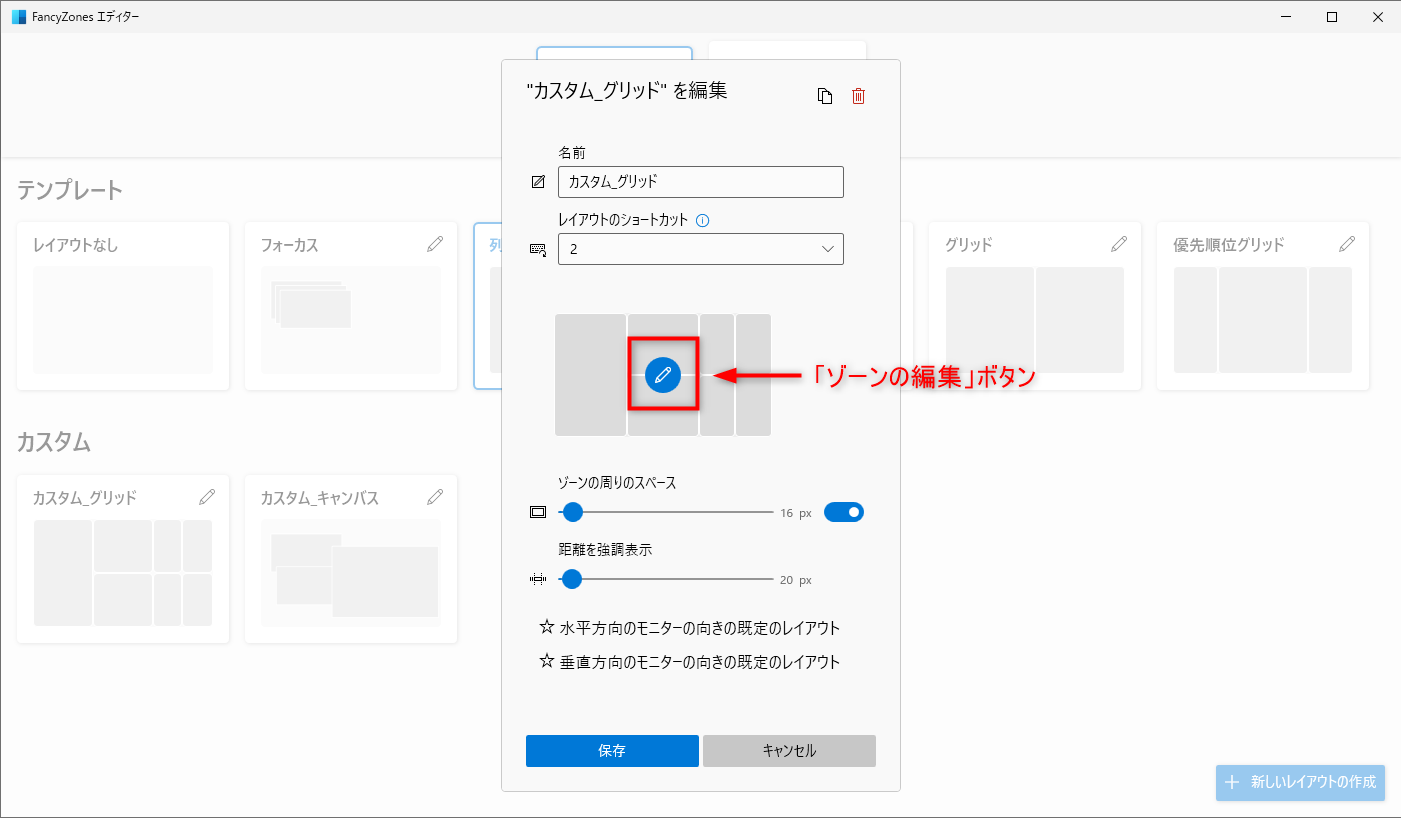This screenshot has height=818, width=1401.
Task: Disable the zone spacing toggle
Action: point(843,511)
